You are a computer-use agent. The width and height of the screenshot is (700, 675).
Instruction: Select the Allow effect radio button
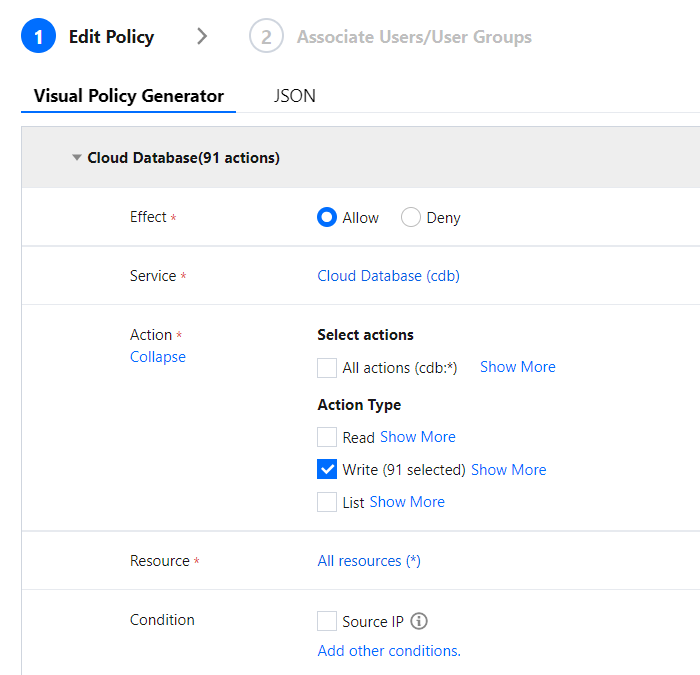coord(327,217)
